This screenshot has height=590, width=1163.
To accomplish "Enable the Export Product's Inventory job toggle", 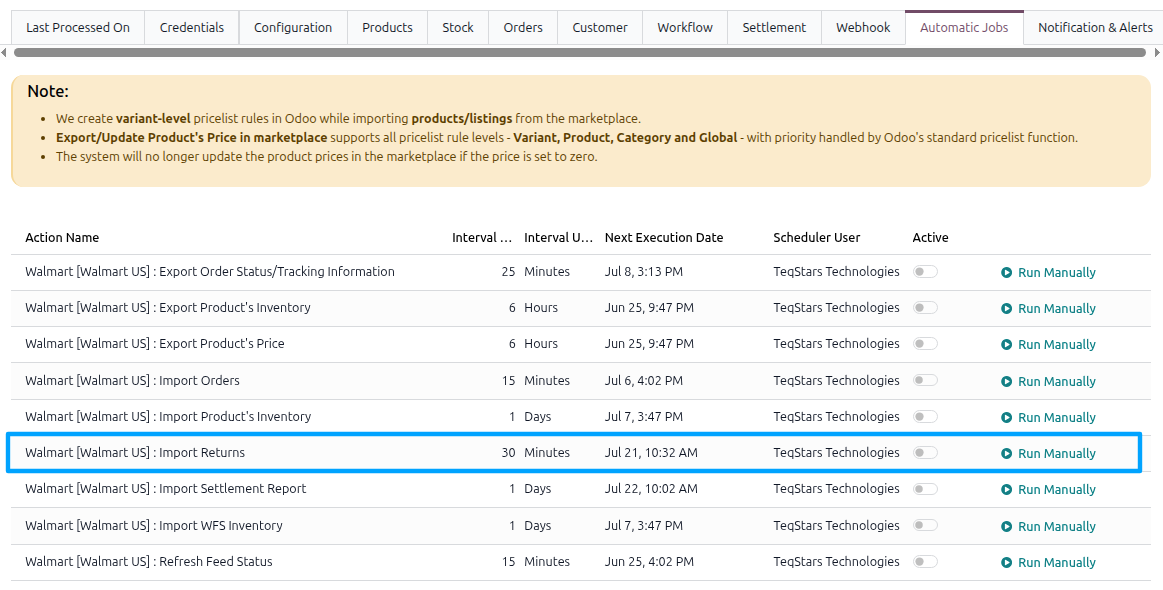I will click(925, 307).
